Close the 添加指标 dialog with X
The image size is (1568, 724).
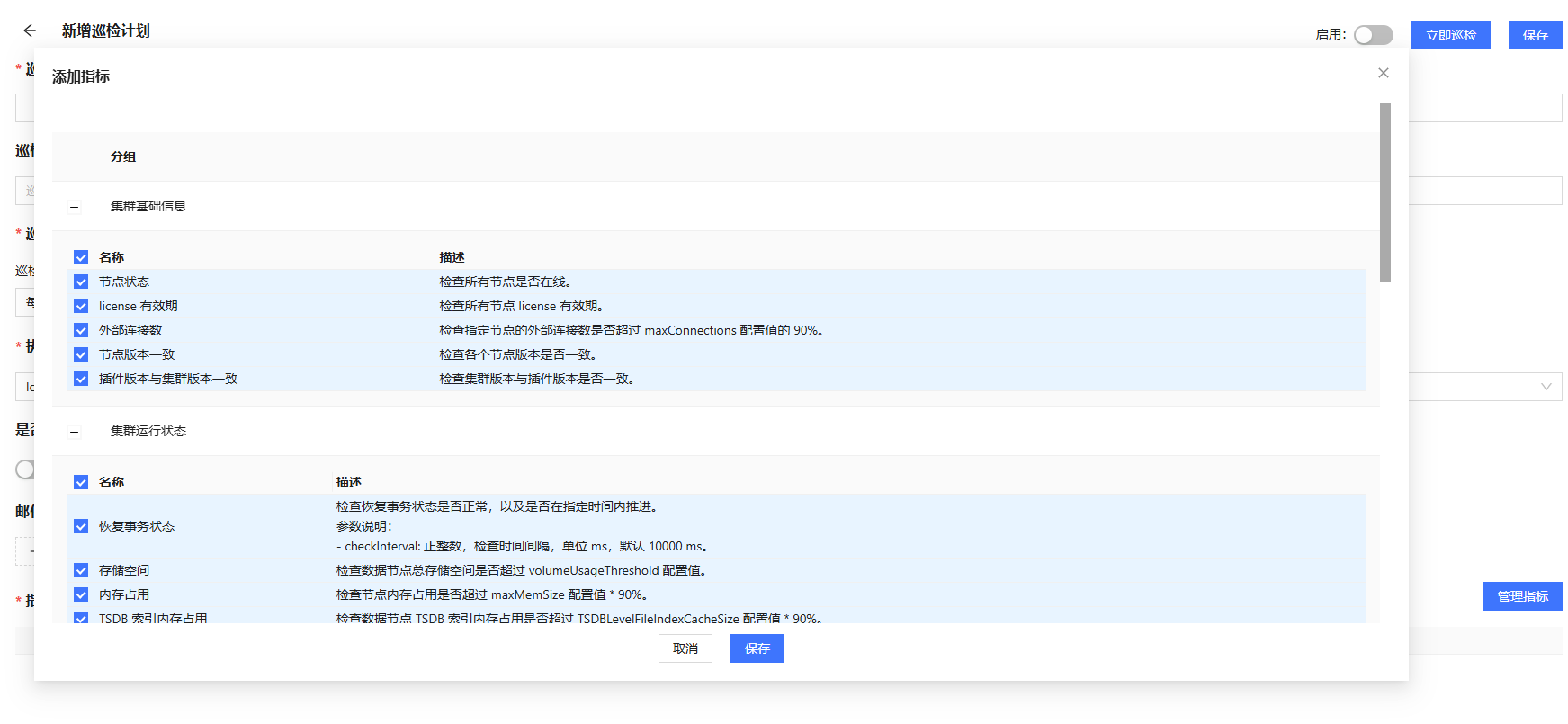tap(1383, 73)
